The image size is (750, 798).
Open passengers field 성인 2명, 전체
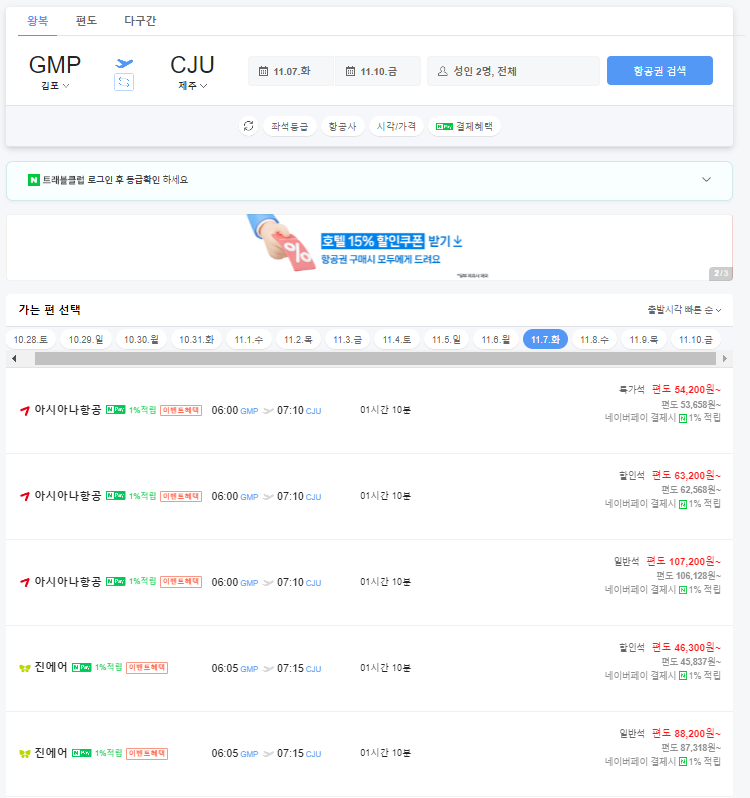tap(513, 71)
